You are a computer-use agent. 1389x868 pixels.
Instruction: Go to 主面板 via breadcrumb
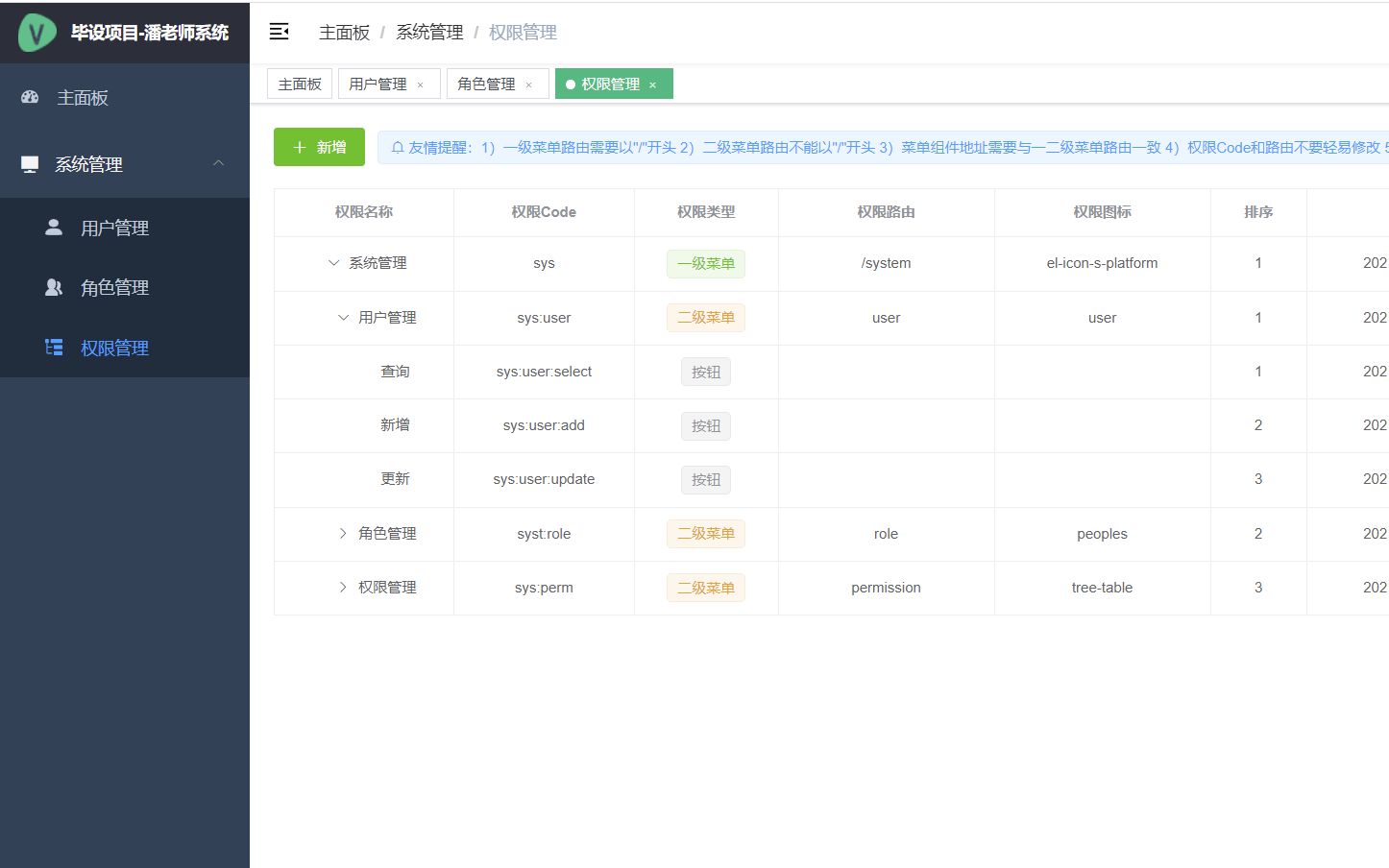tap(344, 33)
